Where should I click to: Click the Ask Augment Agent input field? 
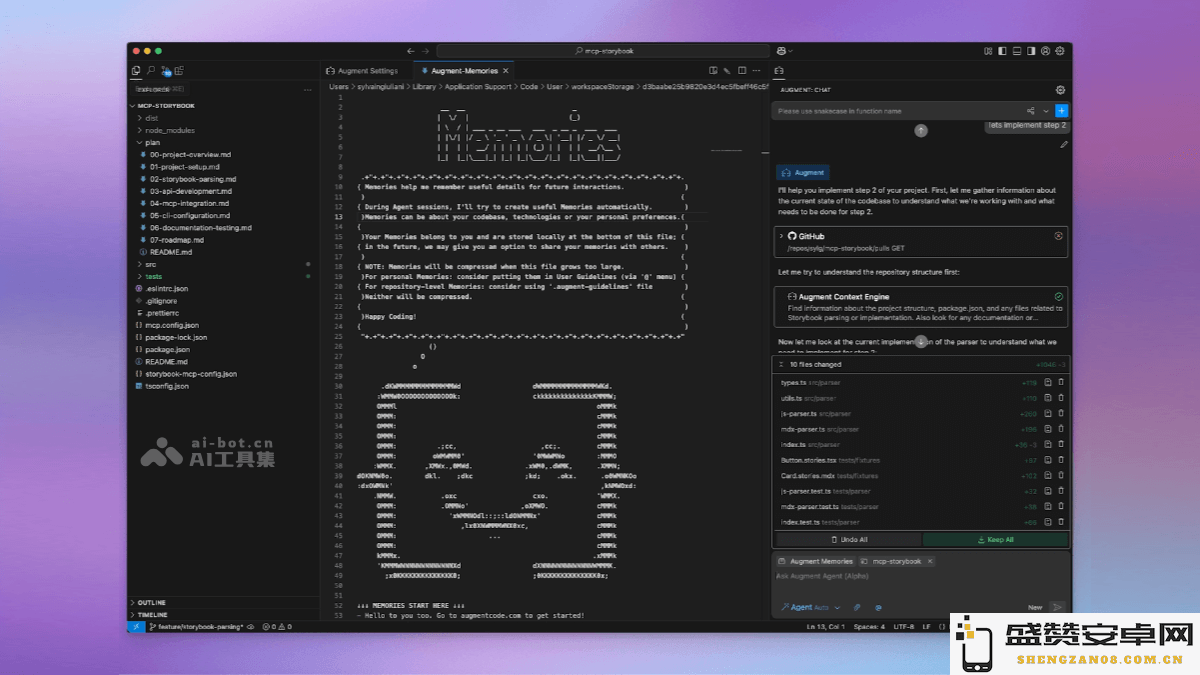click(920, 577)
